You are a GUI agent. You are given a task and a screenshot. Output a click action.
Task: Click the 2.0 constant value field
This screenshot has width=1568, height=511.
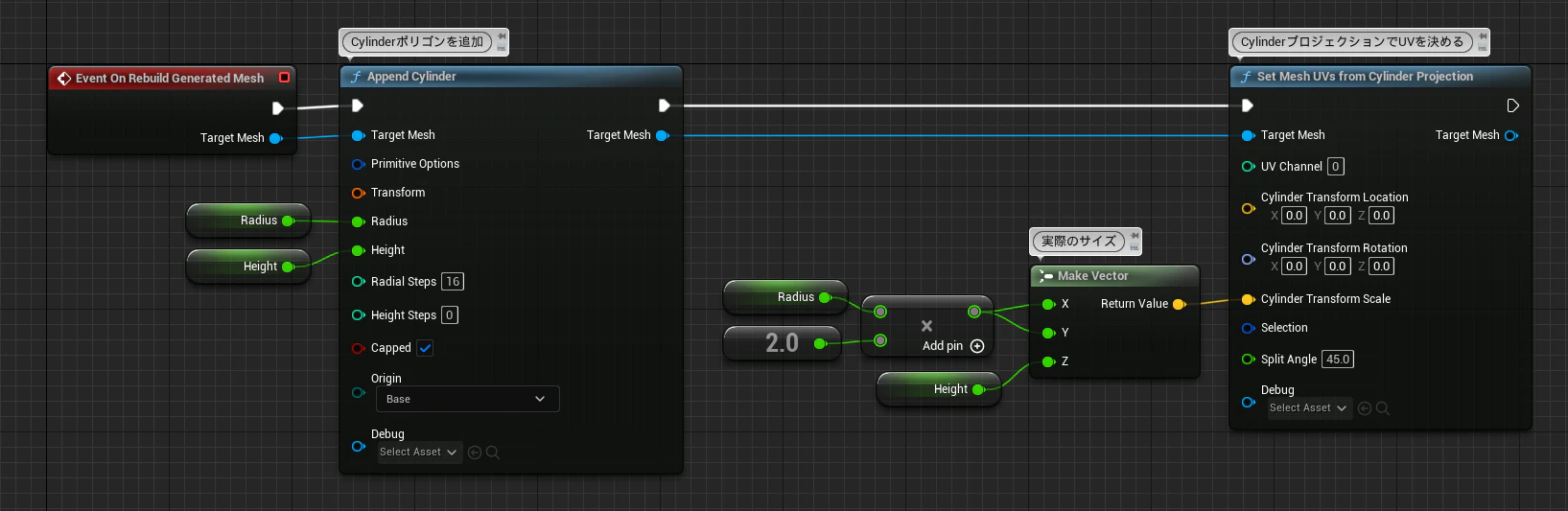782,343
